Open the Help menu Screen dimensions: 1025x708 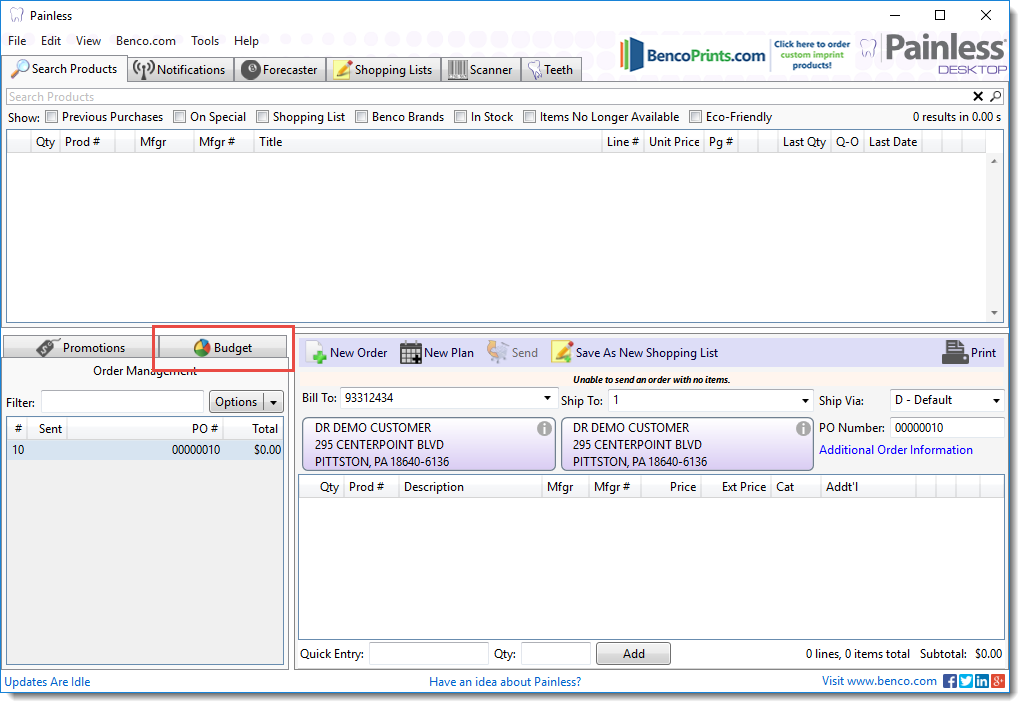(x=246, y=41)
